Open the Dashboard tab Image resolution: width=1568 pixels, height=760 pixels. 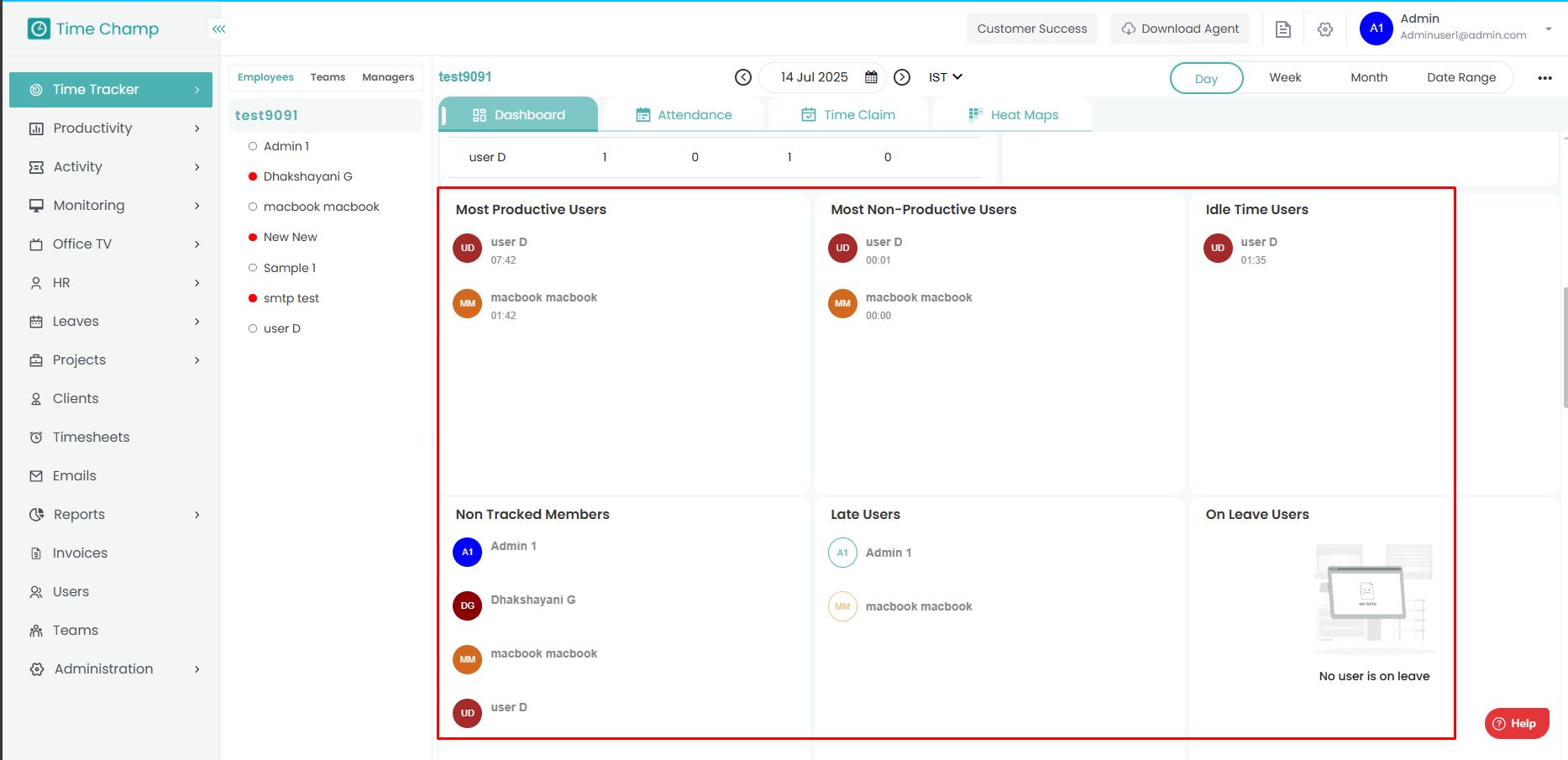click(518, 115)
